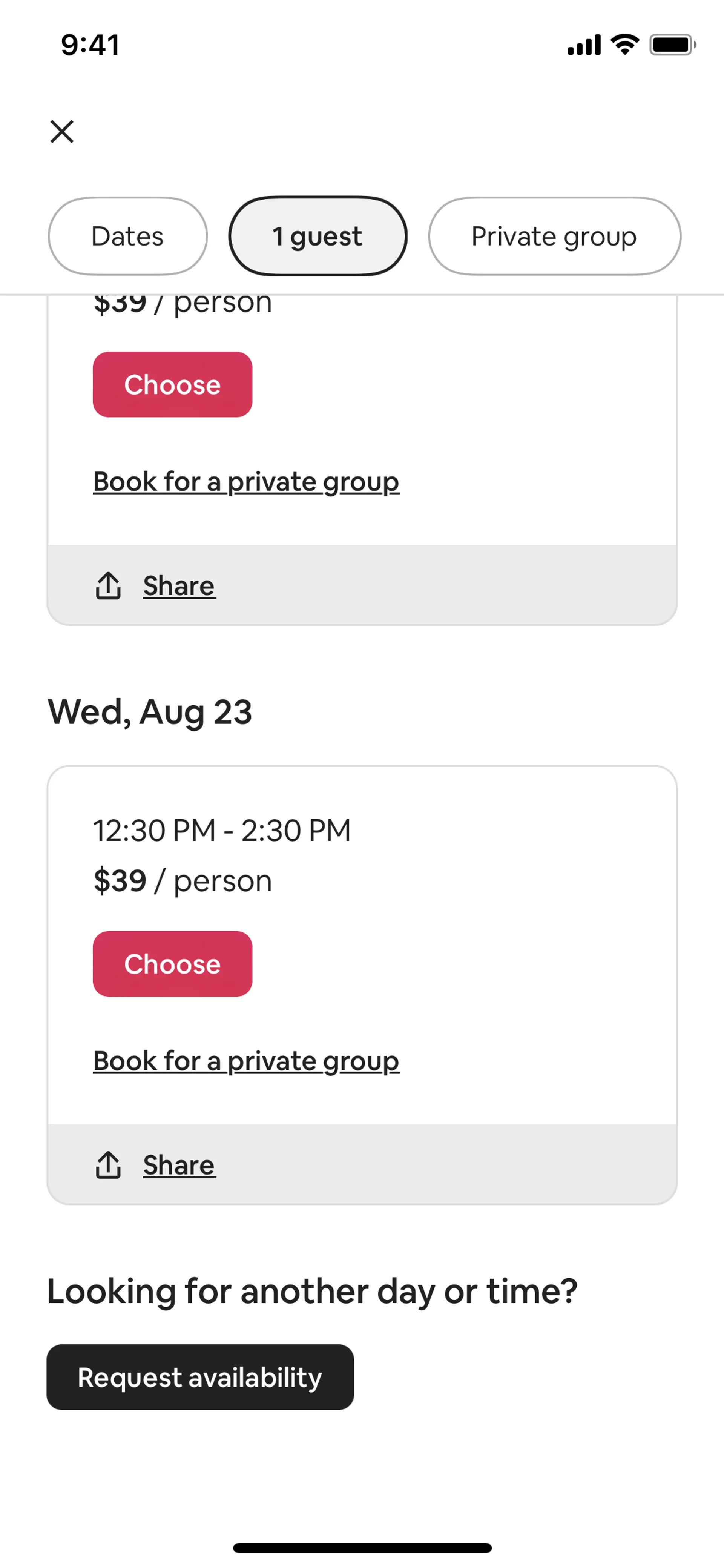Open the 1 guest filter pill
724x1568 pixels.
pos(318,236)
